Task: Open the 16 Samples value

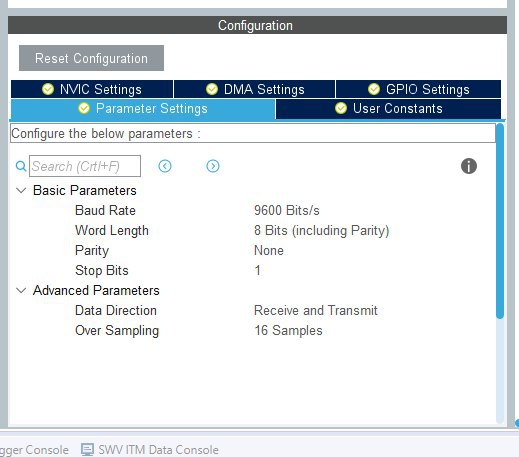Action: 288,331
